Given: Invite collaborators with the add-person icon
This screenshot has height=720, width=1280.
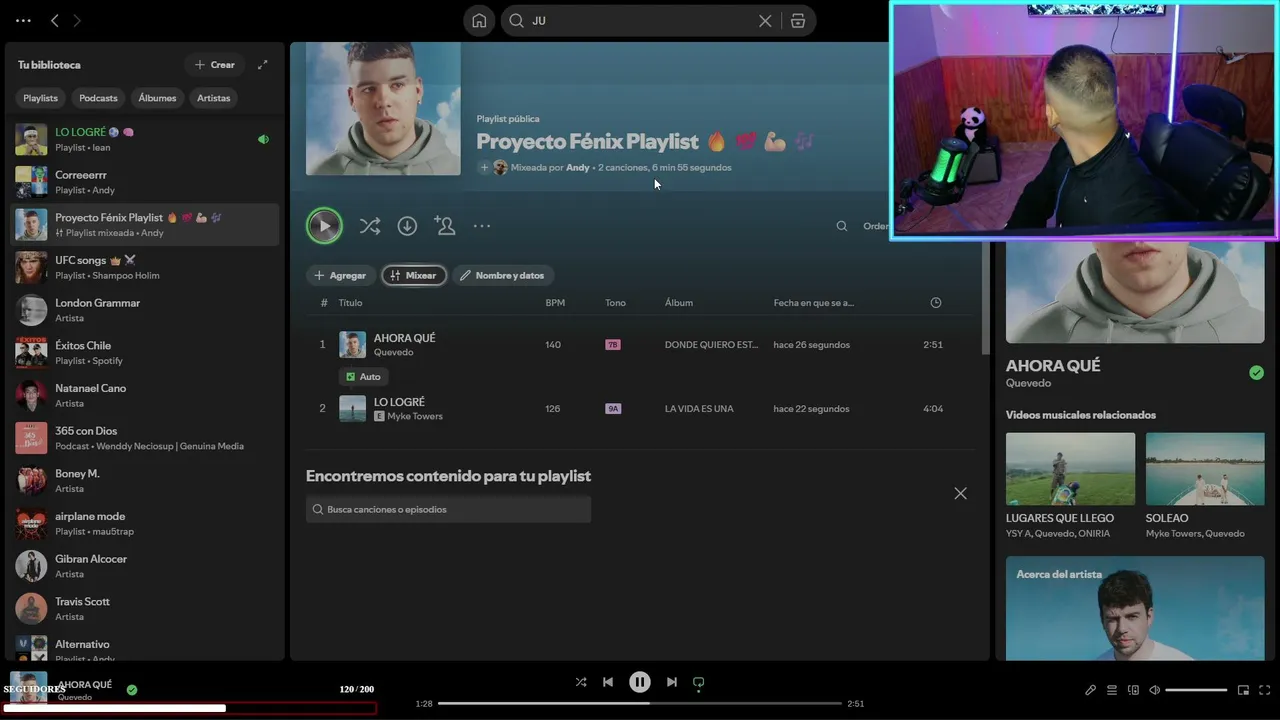Looking at the screenshot, I should [445, 226].
